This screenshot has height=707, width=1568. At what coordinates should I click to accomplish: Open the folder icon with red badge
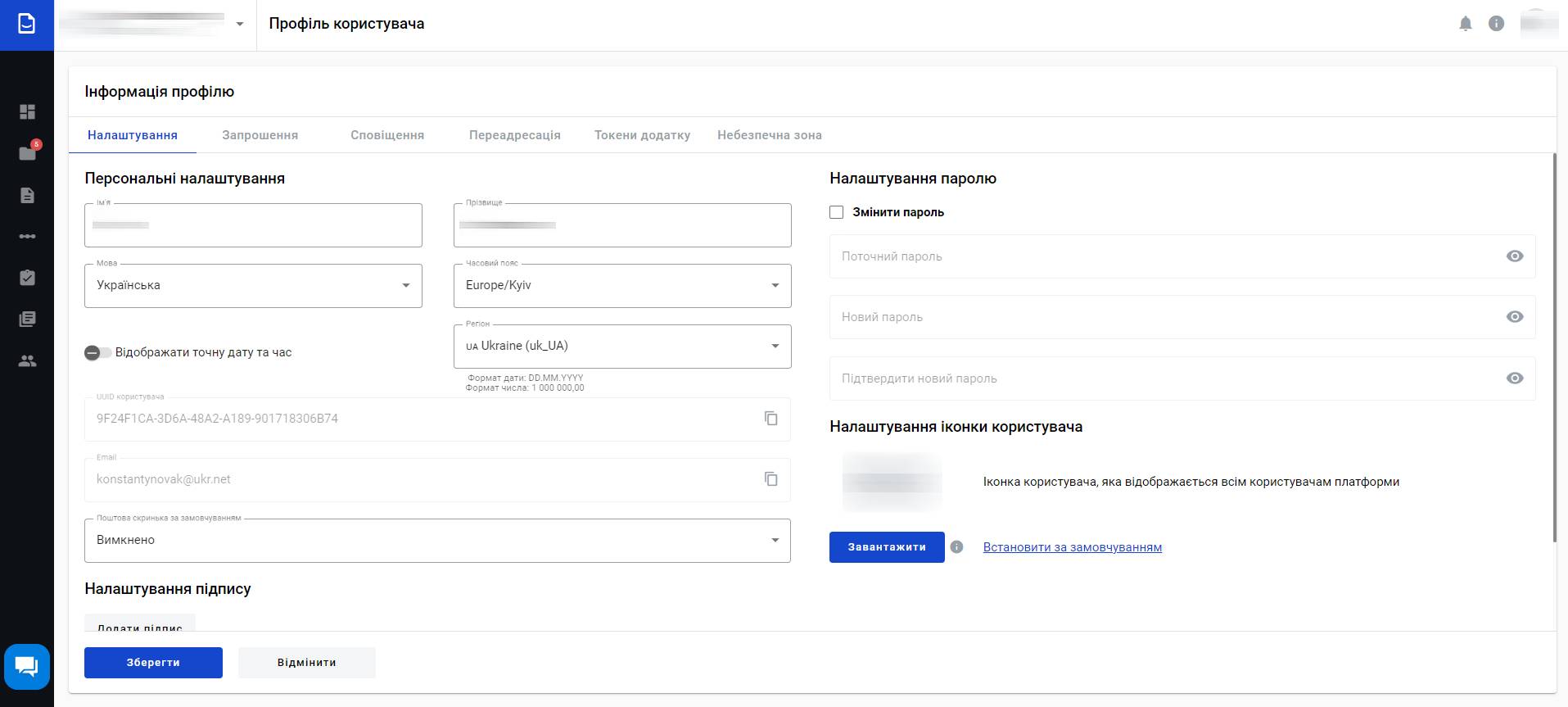[27, 153]
